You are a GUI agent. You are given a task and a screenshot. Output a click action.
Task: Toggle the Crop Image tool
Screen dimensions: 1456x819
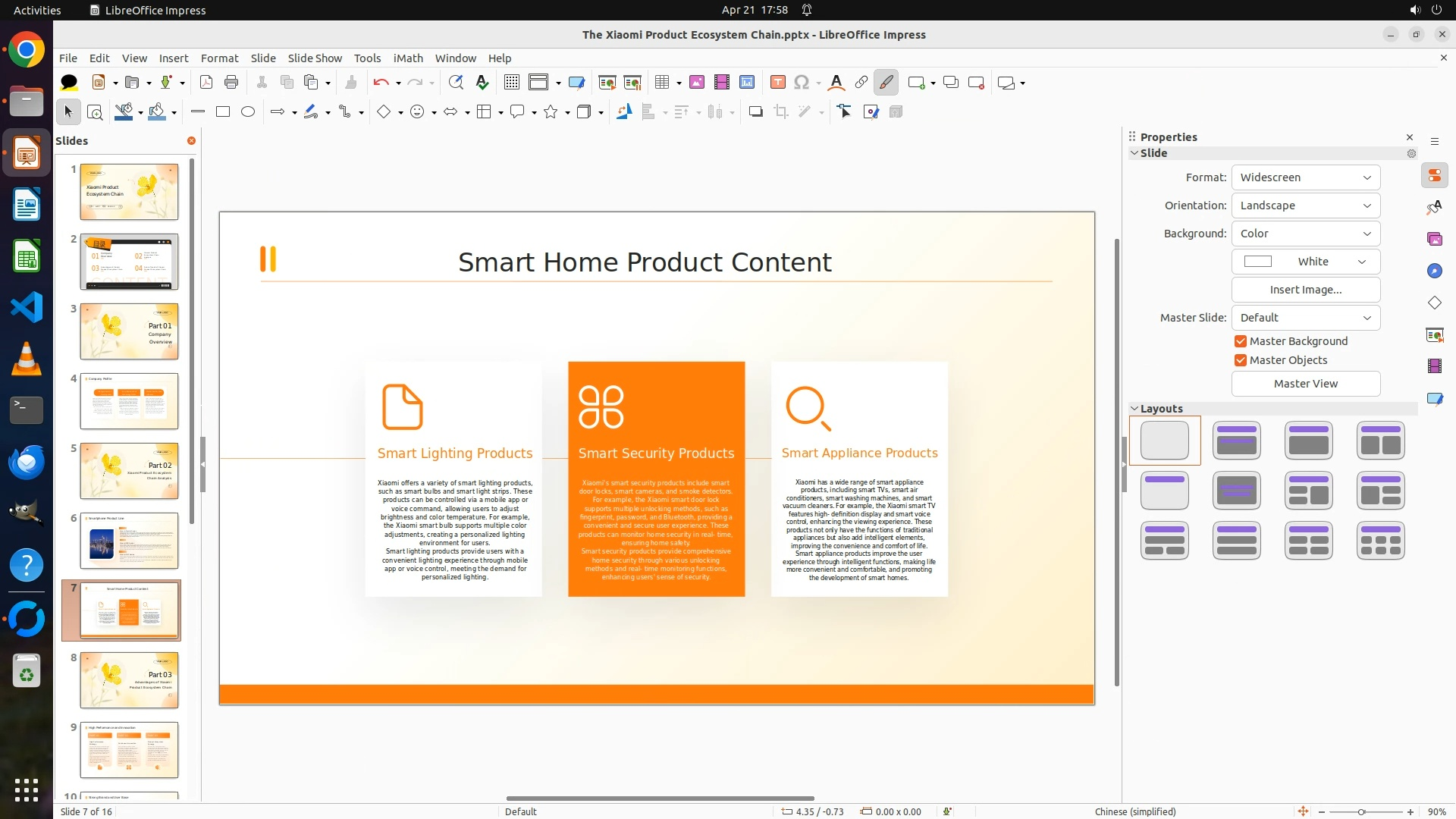tap(781, 112)
